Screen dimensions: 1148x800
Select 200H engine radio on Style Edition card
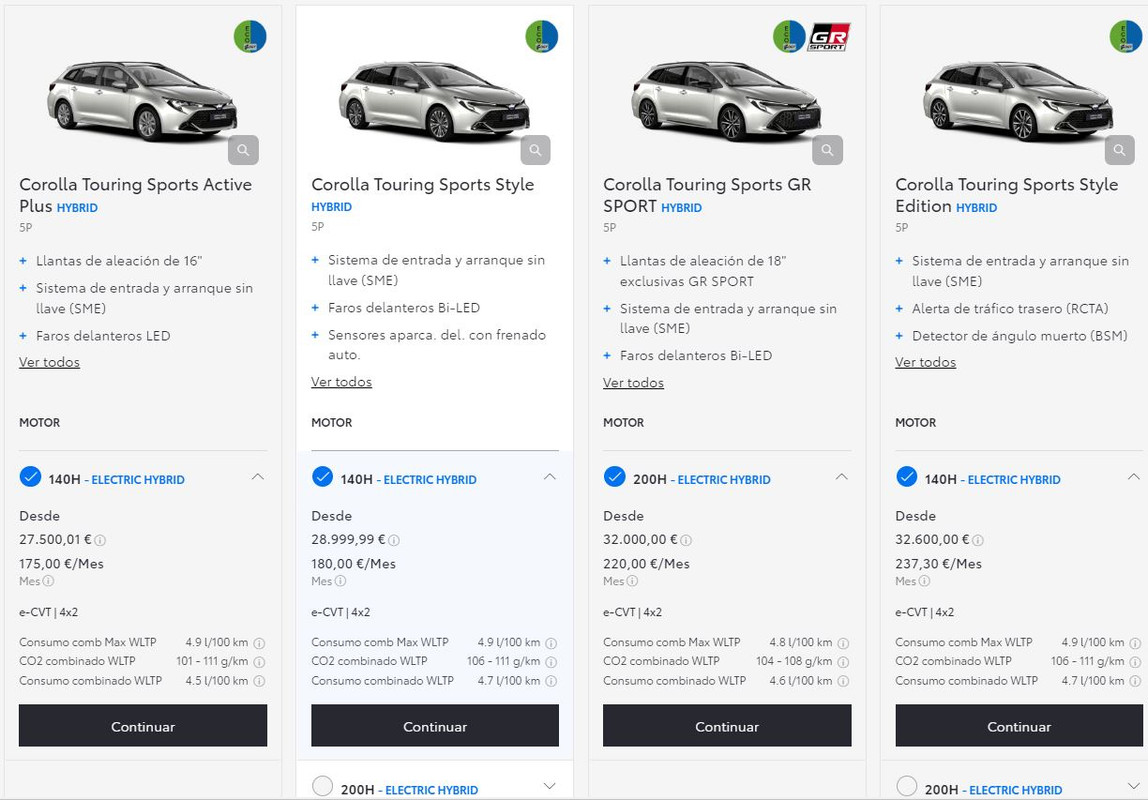pyautogui.click(x=906, y=786)
